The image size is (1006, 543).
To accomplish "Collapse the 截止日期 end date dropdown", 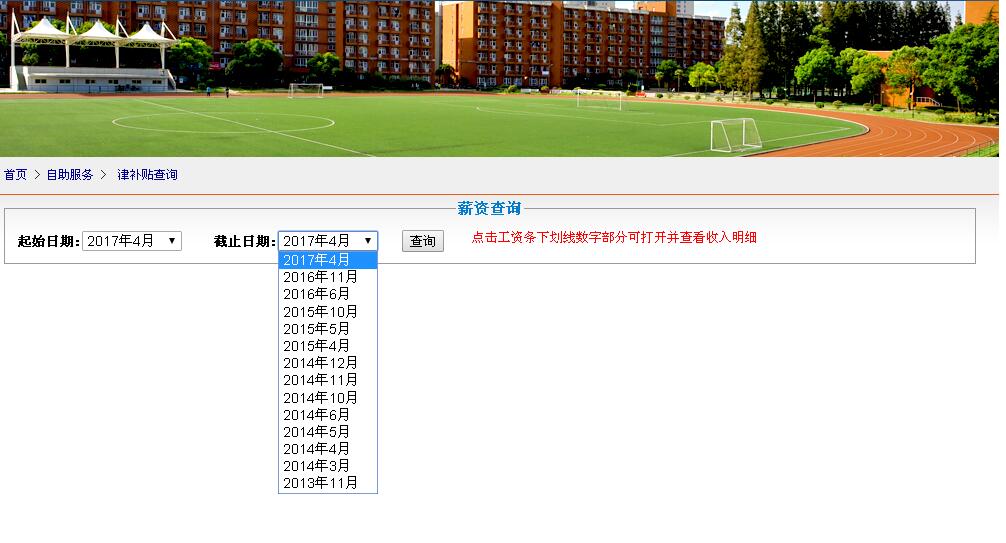I will click(328, 241).
